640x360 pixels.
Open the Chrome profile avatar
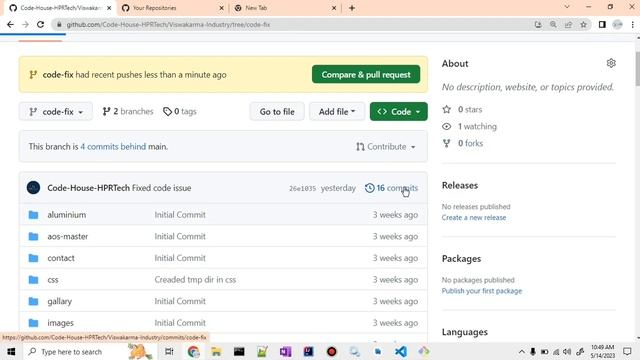point(618,24)
